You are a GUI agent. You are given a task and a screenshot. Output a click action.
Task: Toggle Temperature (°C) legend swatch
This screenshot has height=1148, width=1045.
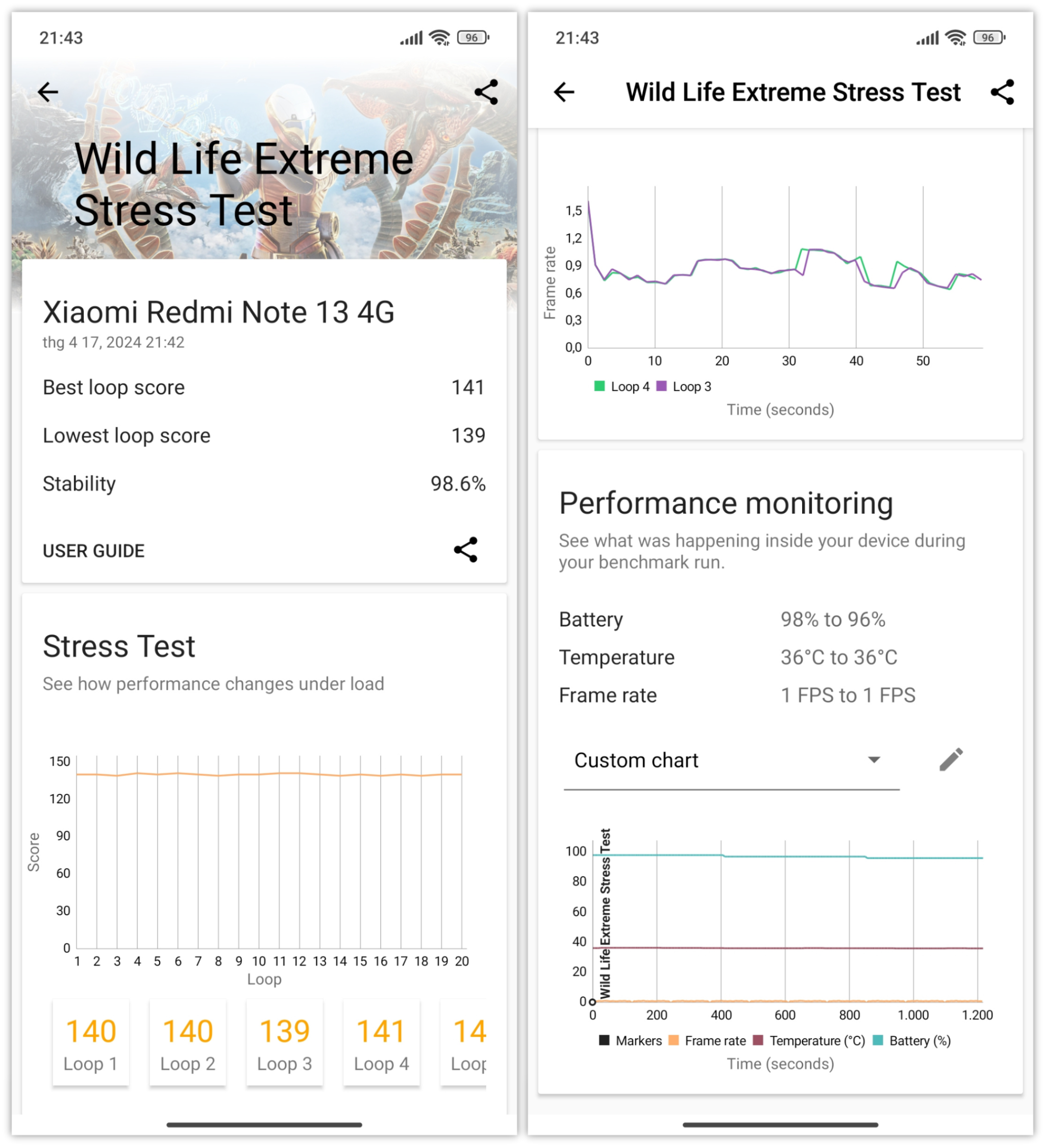757,1040
